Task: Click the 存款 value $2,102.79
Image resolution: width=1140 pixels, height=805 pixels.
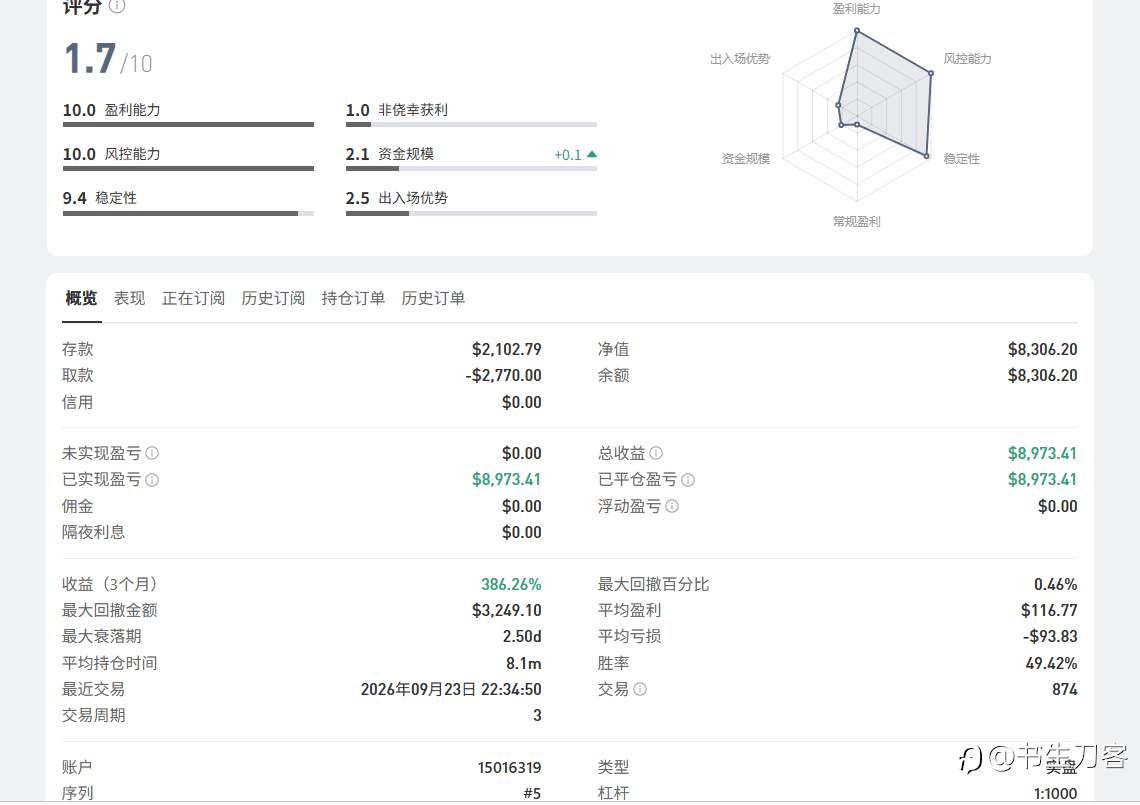Action: 507,349
